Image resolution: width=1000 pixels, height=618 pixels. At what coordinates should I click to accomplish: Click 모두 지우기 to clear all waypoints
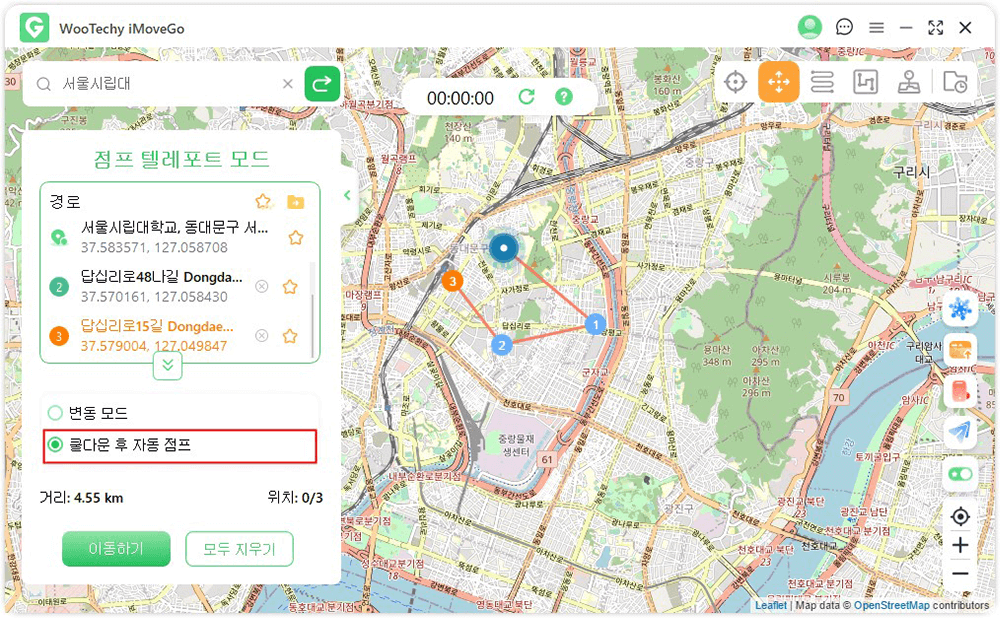pyautogui.click(x=239, y=549)
